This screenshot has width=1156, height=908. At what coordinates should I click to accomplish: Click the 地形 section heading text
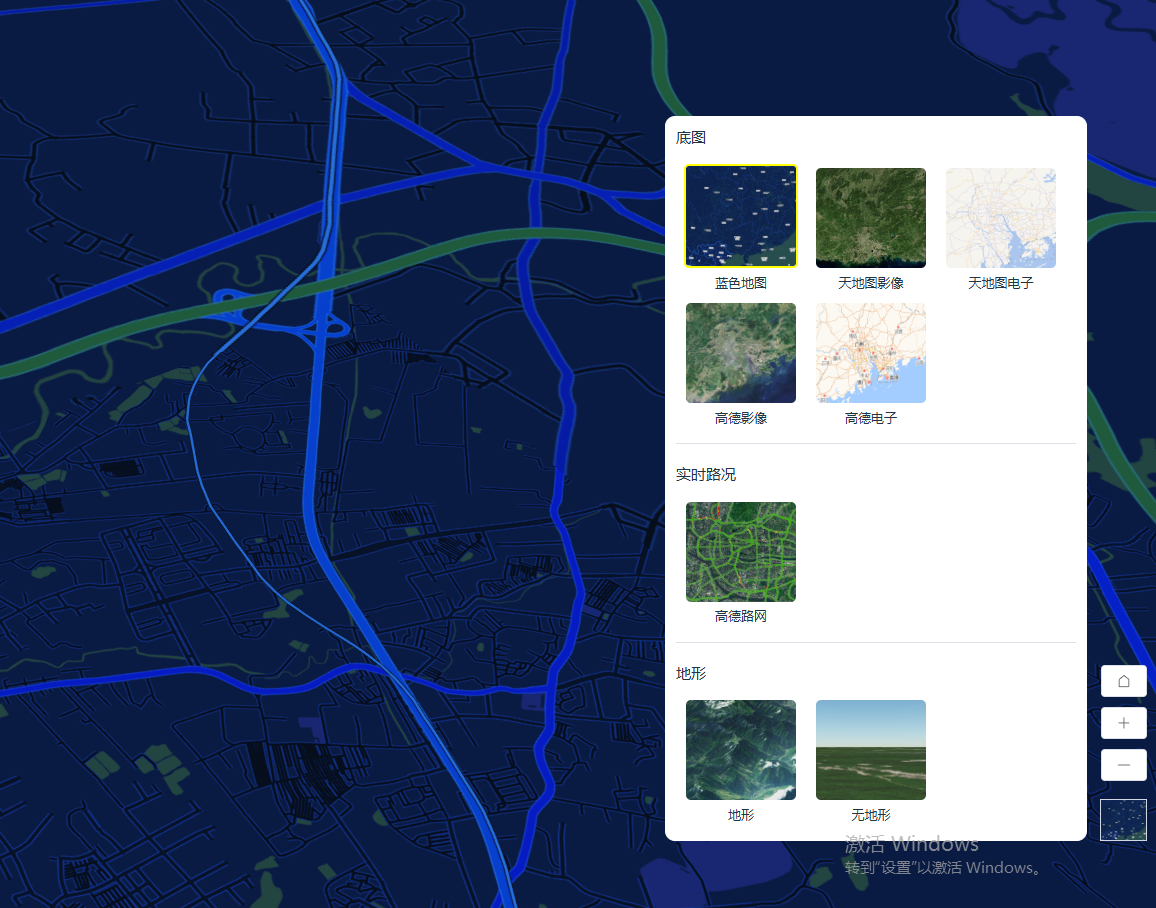coord(691,673)
